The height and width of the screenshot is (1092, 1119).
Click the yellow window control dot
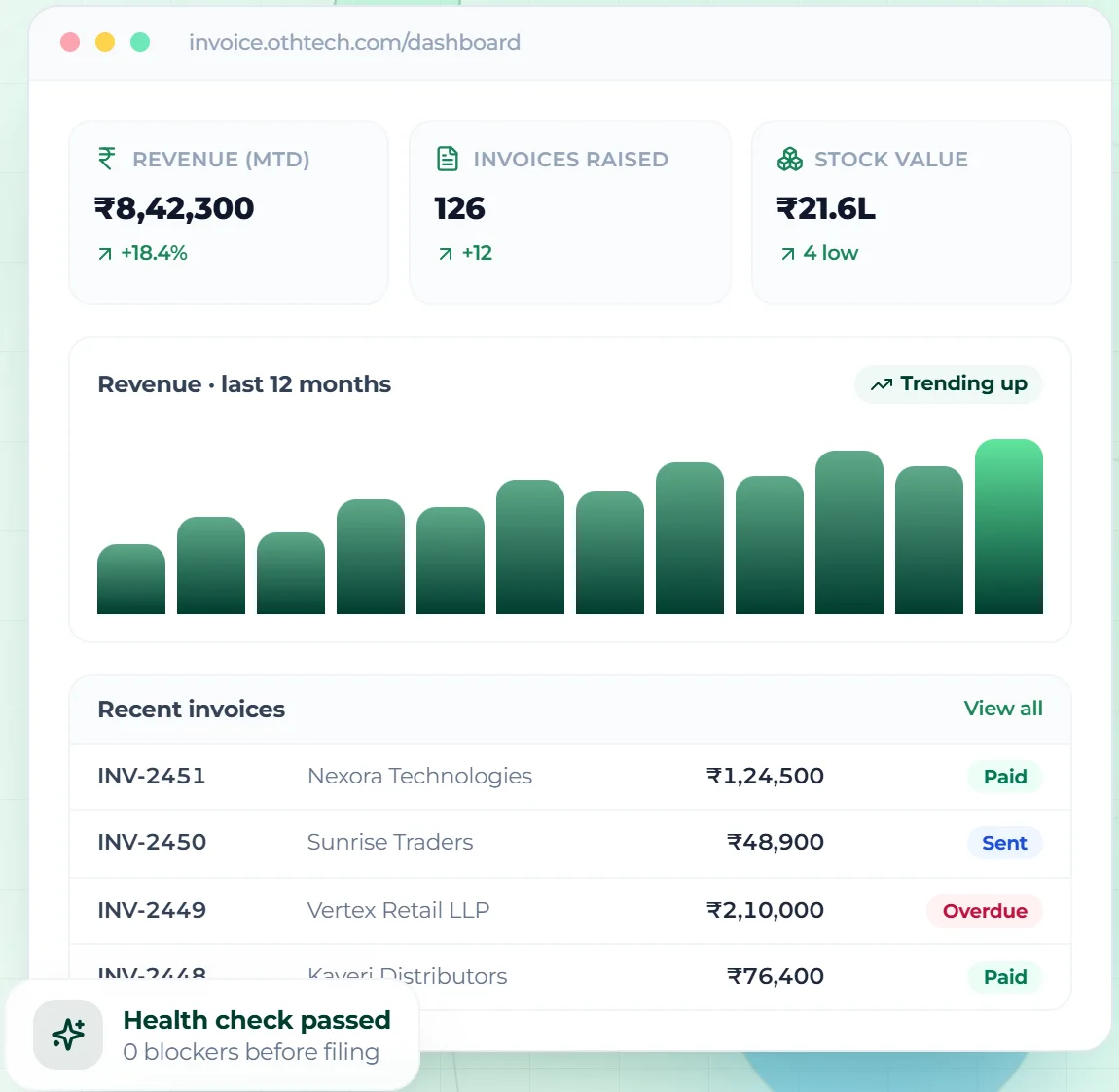coord(105,42)
